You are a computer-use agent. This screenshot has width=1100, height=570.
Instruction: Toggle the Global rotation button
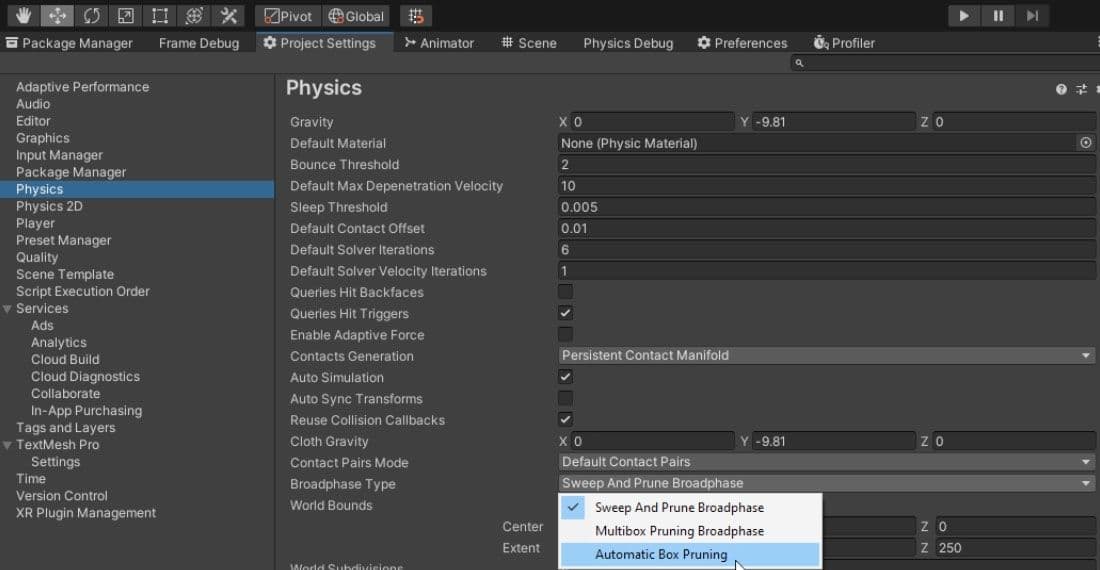click(x=357, y=16)
